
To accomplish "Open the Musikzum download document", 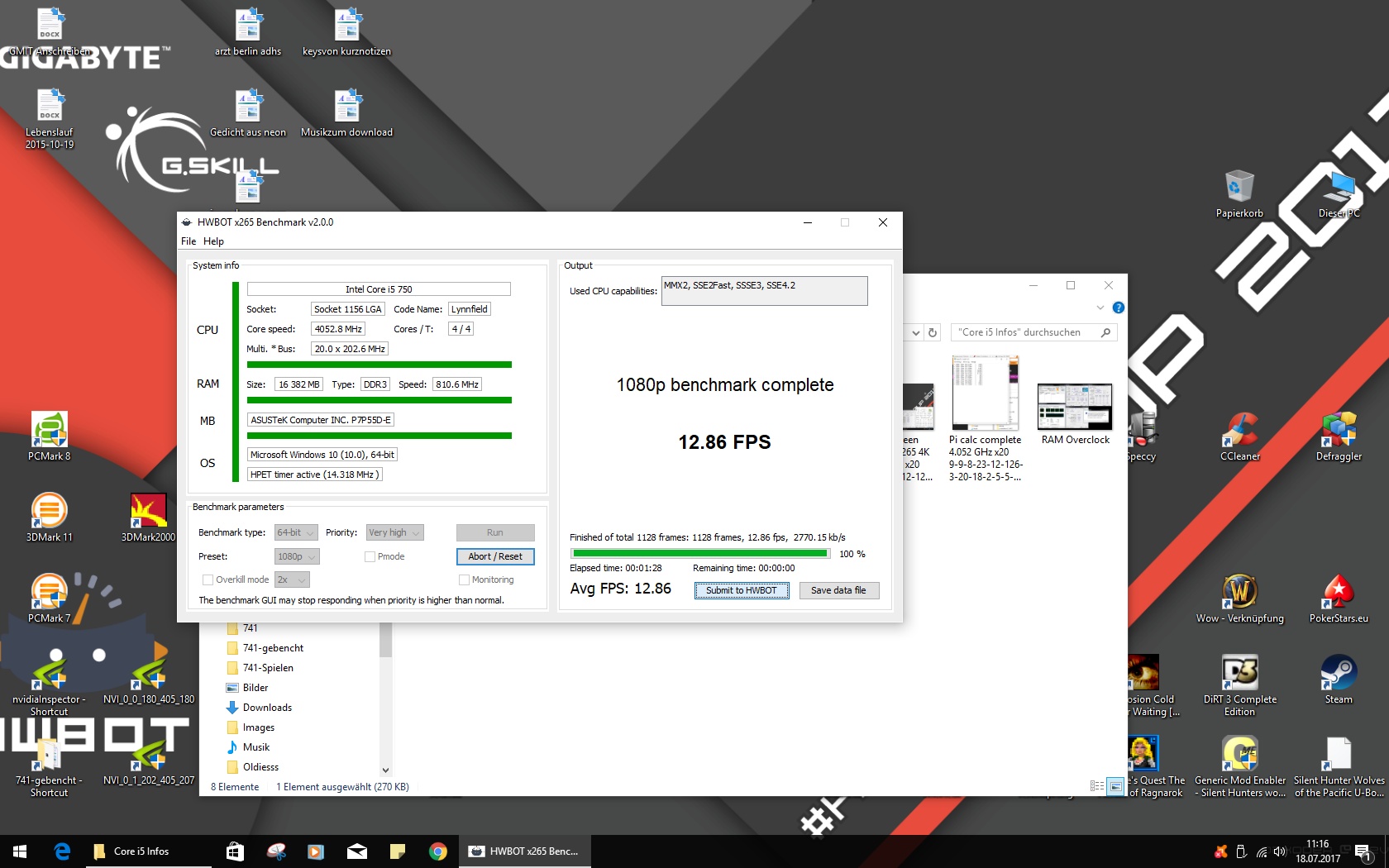I will pyautogui.click(x=346, y=112).
